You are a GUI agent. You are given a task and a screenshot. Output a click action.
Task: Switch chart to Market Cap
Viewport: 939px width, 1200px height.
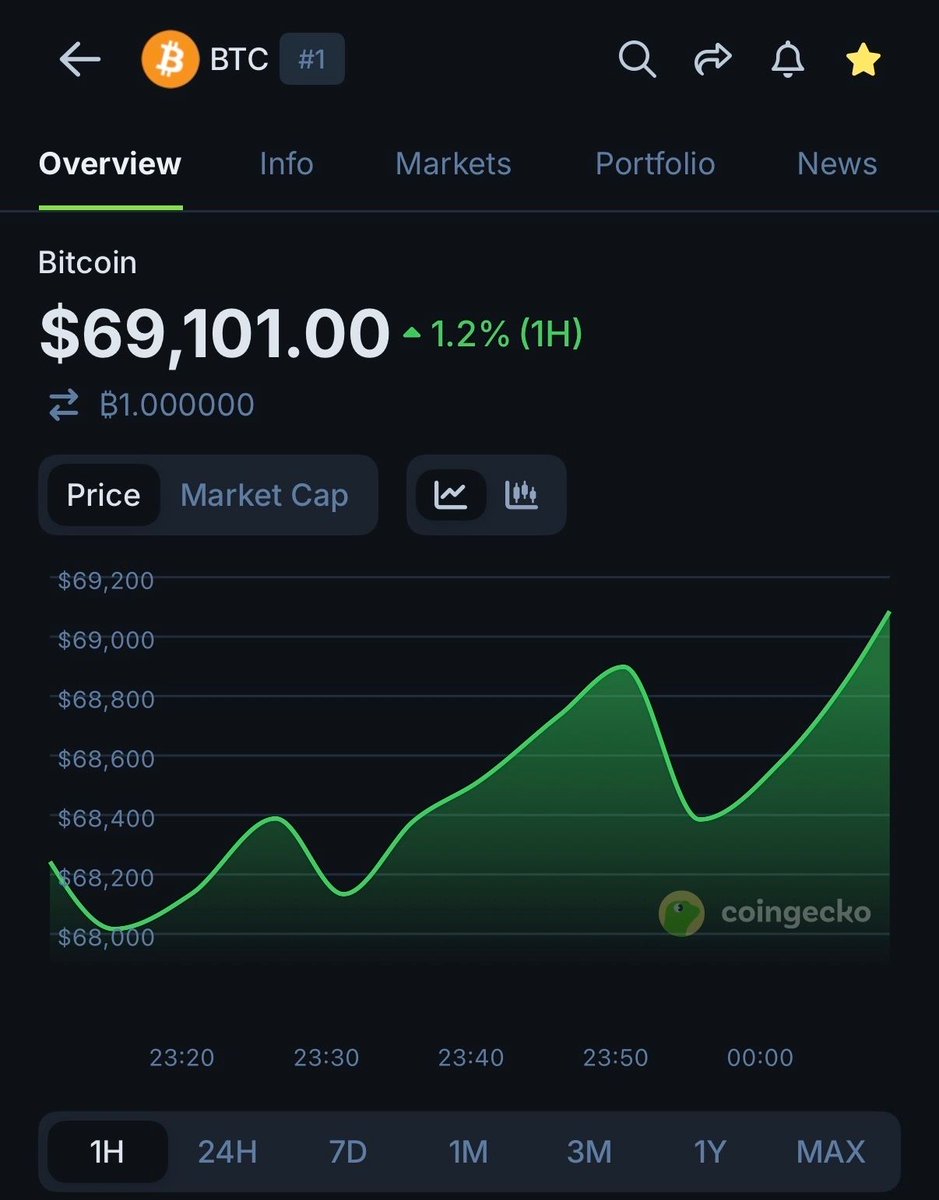tap(264, 495)
